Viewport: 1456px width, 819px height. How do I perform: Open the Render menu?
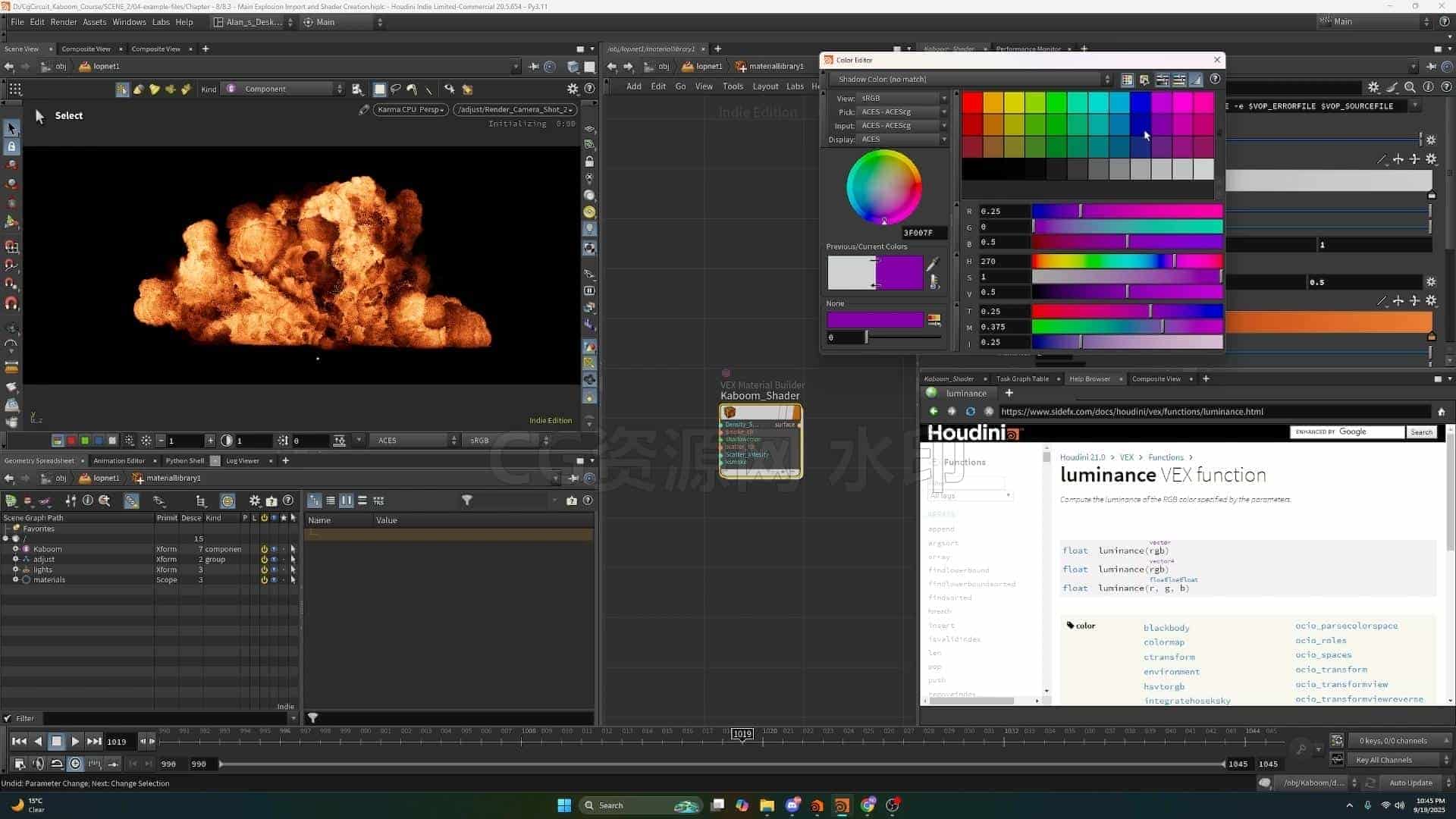[x=64, y=22]
